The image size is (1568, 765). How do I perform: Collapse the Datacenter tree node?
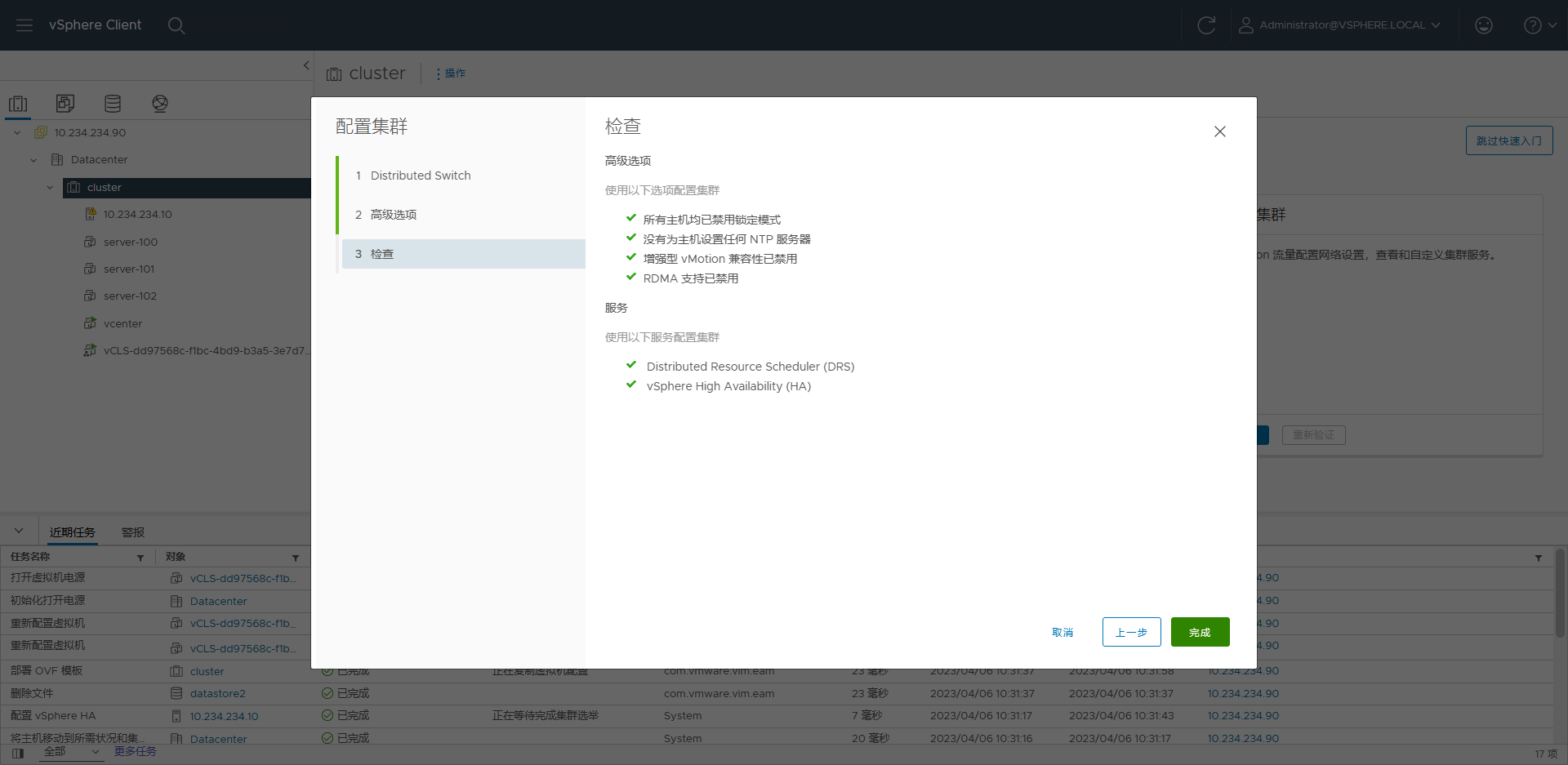click(33, 160)
